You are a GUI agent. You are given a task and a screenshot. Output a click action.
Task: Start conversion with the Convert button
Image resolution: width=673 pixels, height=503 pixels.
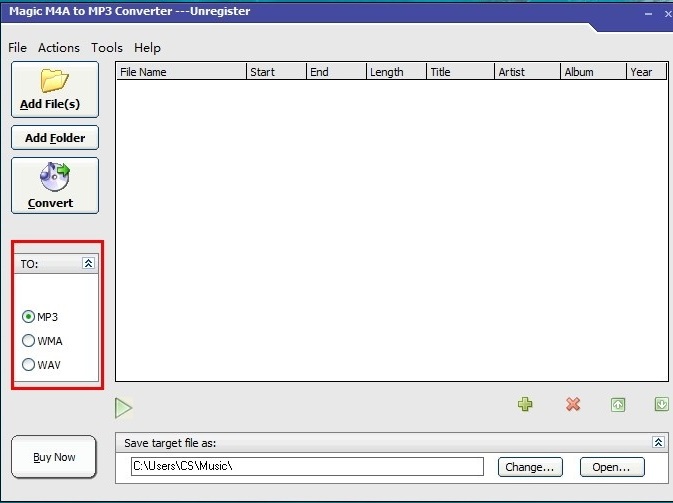click(x=55, y=185)
